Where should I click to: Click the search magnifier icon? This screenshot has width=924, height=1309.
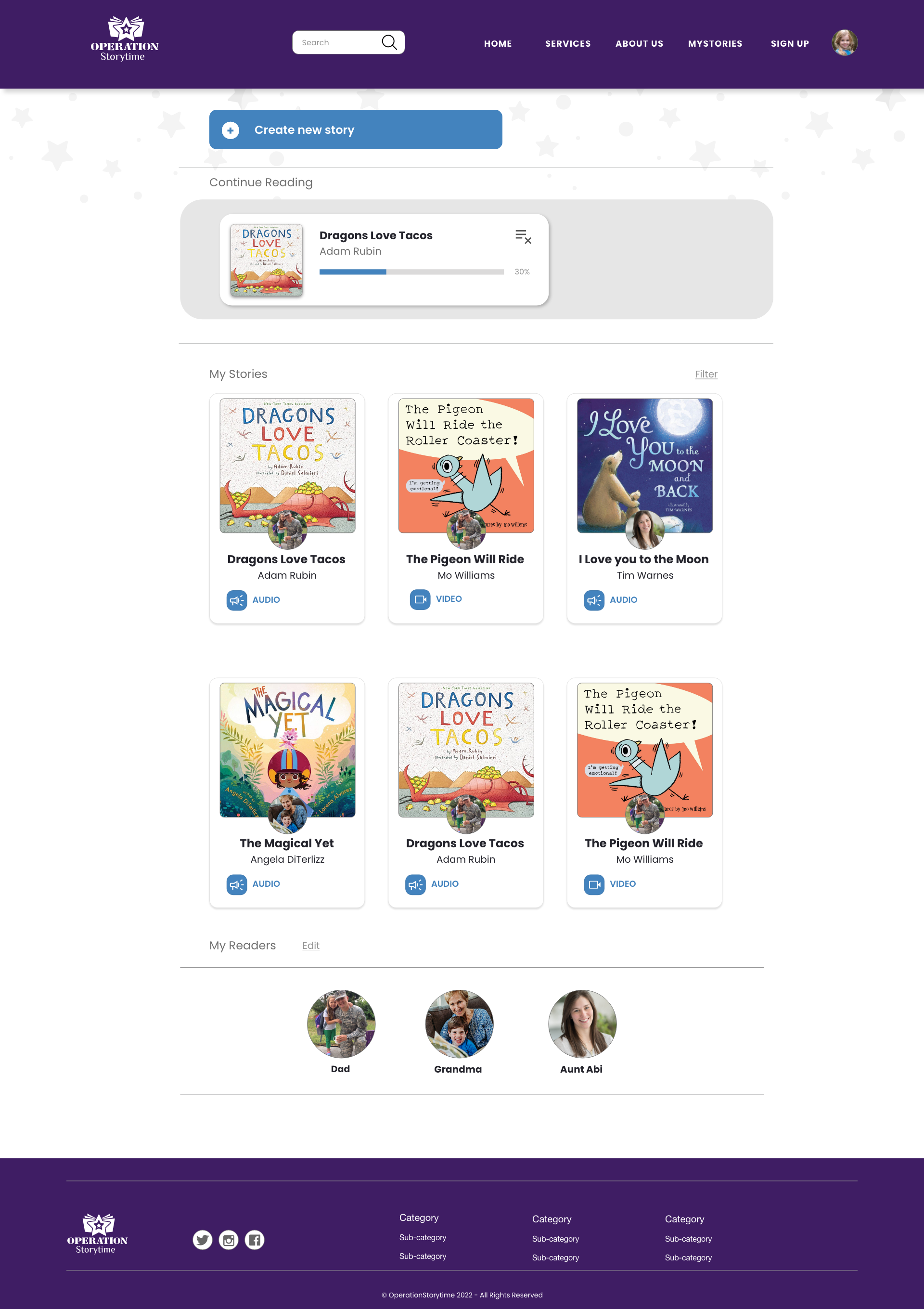(x=389, y=42)
